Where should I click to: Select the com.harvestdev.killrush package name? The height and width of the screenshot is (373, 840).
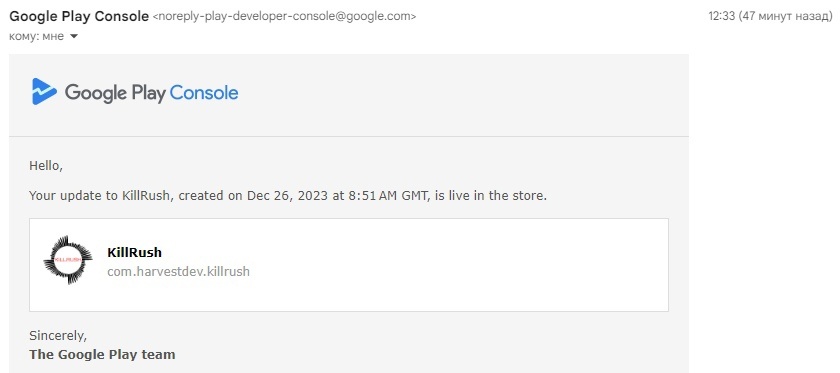(x=178, y=272)
